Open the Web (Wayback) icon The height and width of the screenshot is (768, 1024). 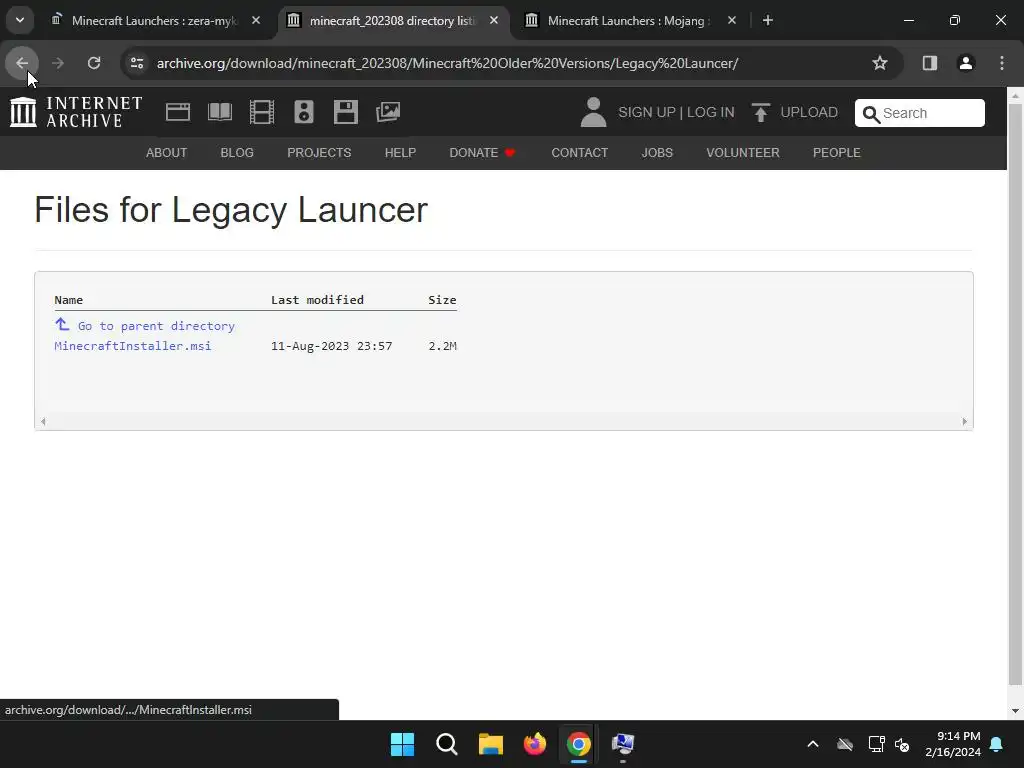coord(178,112)
